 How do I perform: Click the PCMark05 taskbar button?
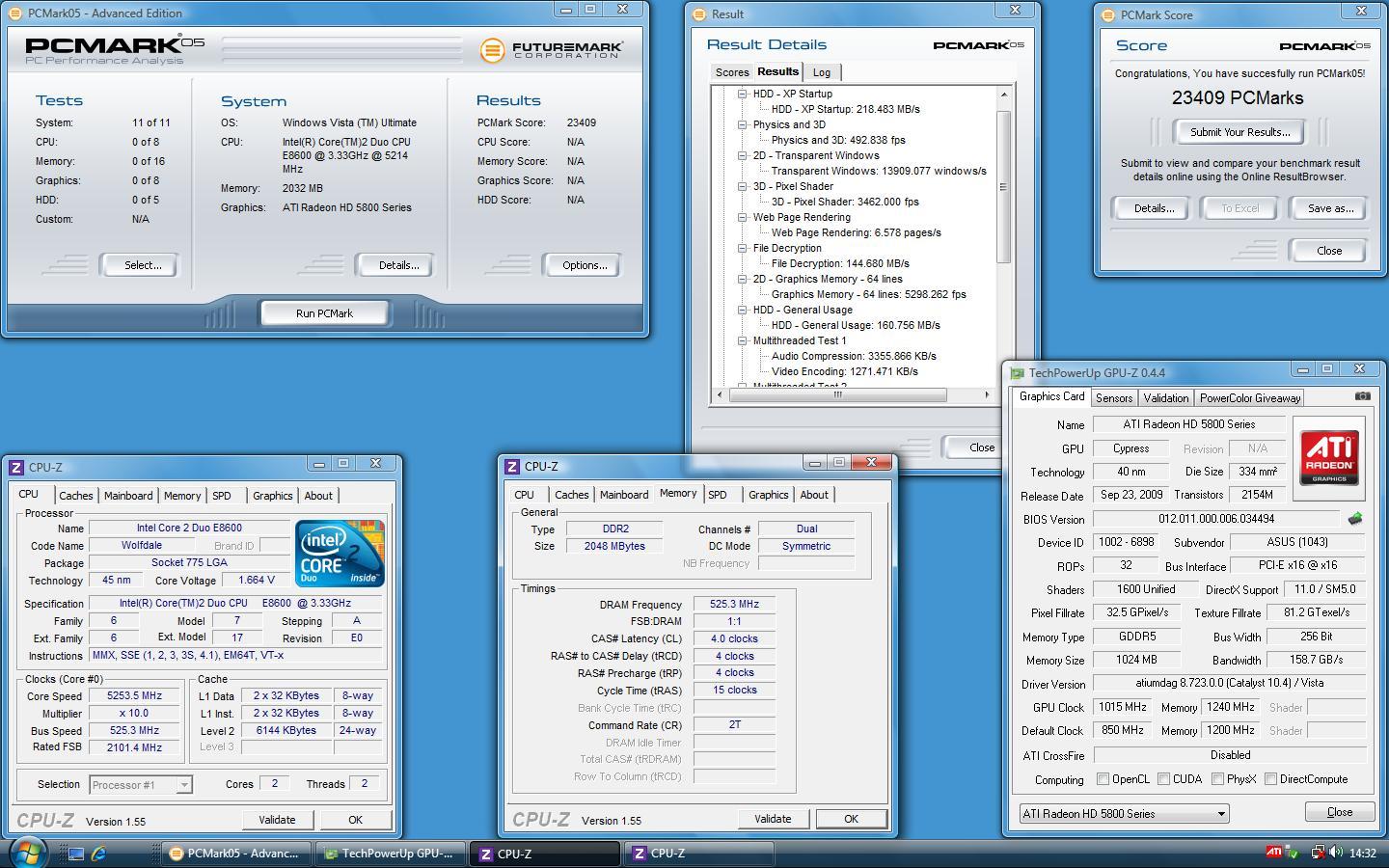(x=237, y=854)
